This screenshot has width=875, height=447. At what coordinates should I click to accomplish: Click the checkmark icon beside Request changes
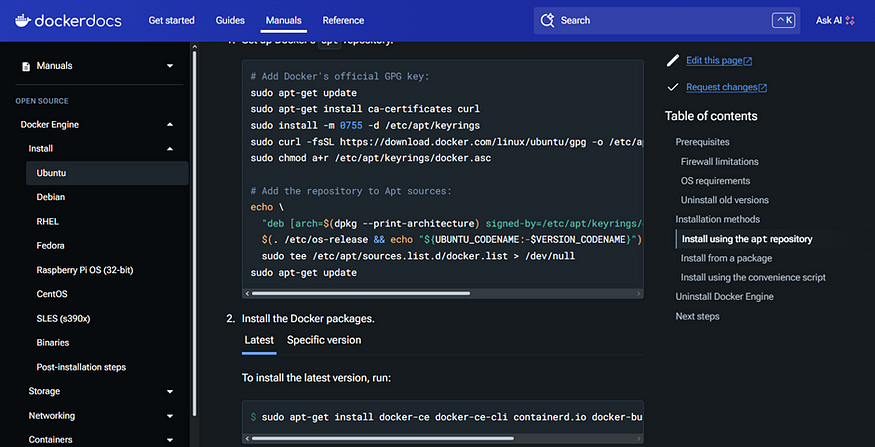point(673,87)
